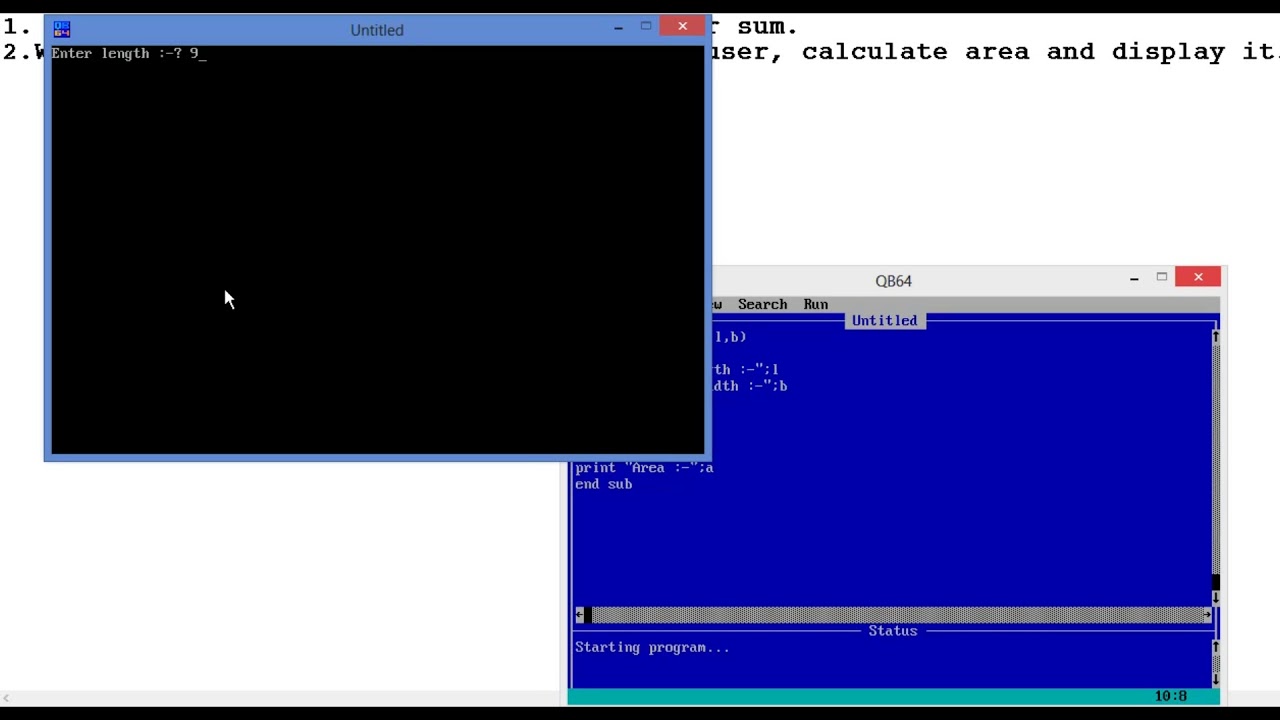Close the Untitled program output window

682,27
